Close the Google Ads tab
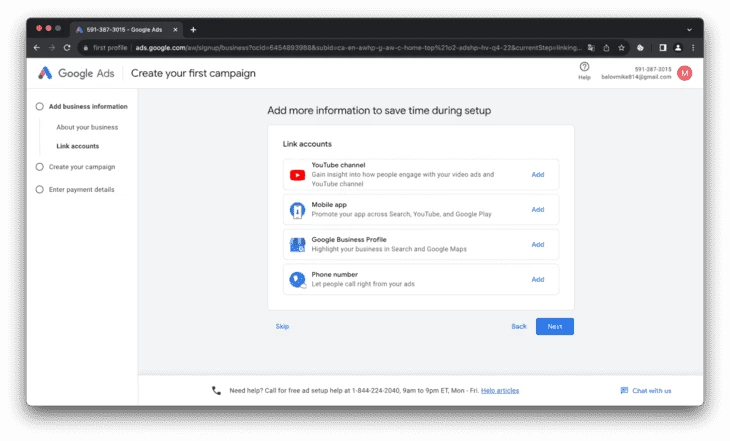 tap(176, 29)
